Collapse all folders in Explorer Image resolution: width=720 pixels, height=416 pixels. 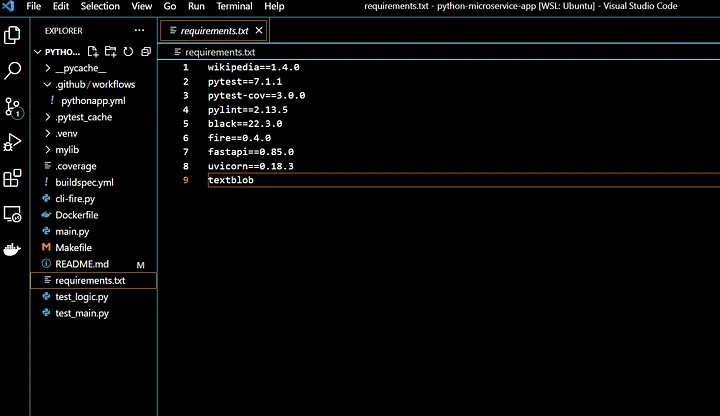[146, 51]
